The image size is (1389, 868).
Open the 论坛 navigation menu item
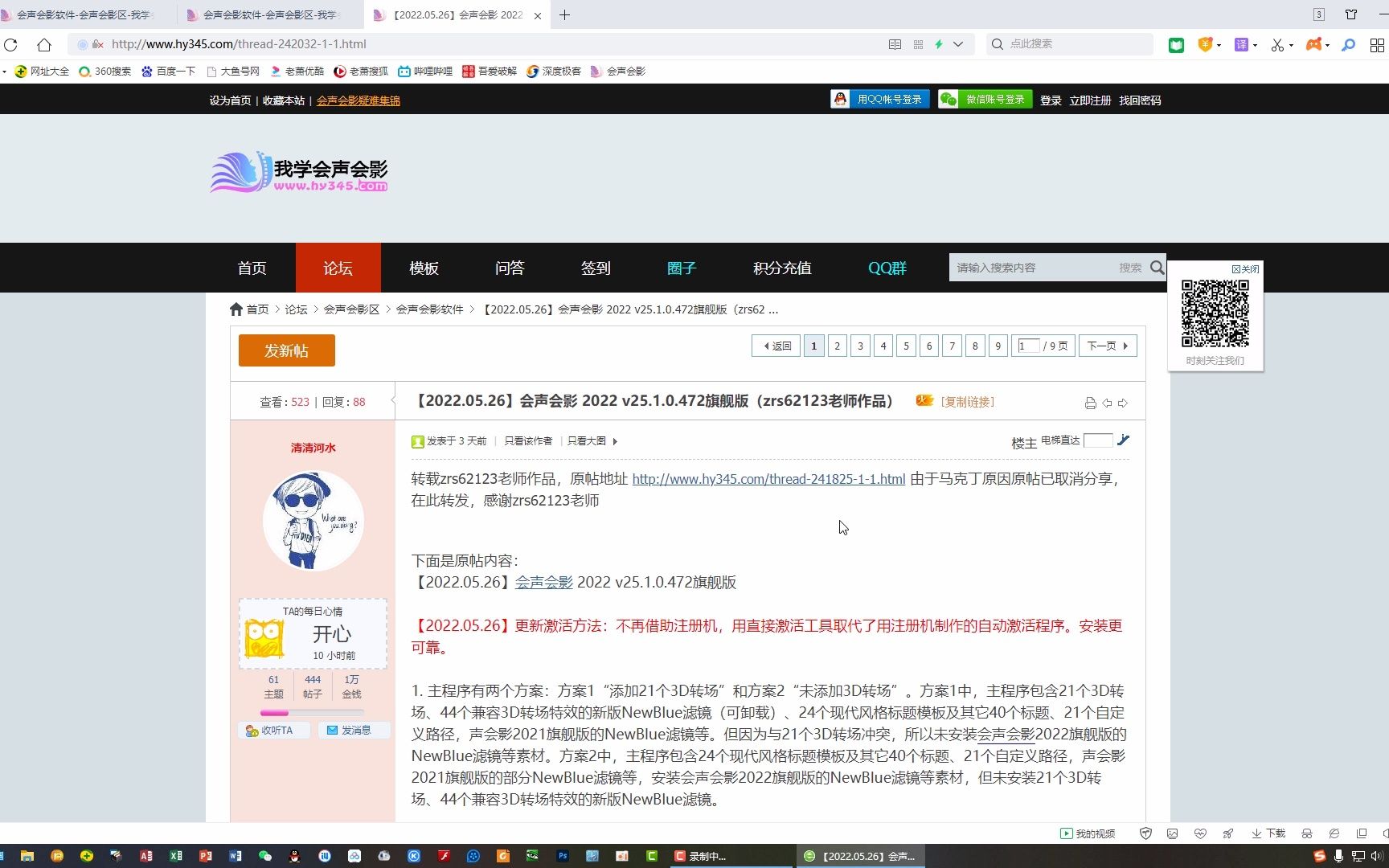coord(338,268)
